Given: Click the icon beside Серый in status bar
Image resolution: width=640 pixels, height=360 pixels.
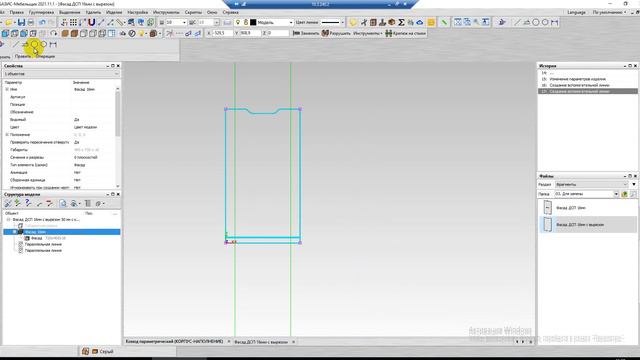Looking at the screenshot, I should (x=95, y=351).
